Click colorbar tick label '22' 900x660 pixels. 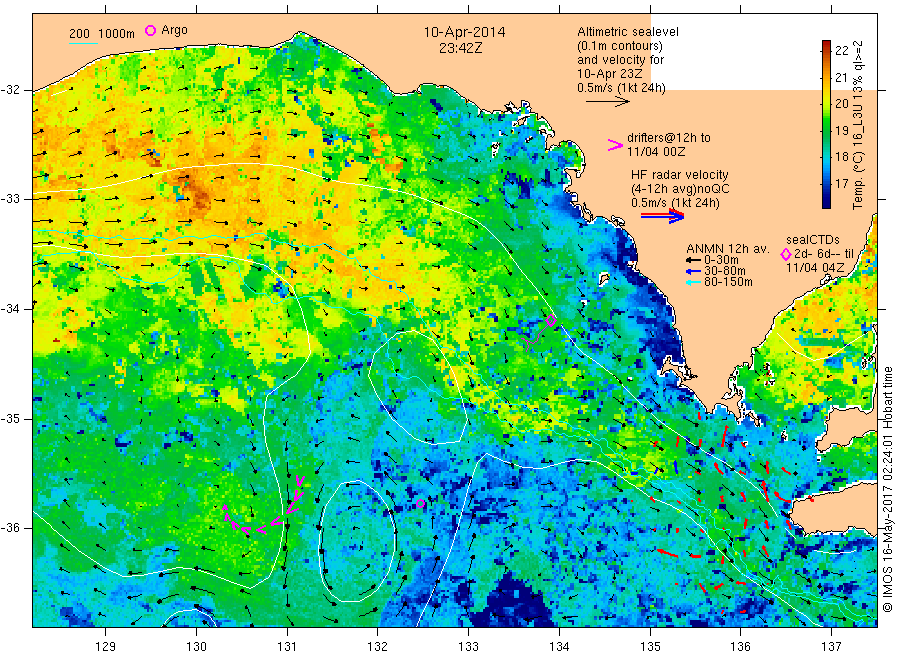[x=841, y=51]
